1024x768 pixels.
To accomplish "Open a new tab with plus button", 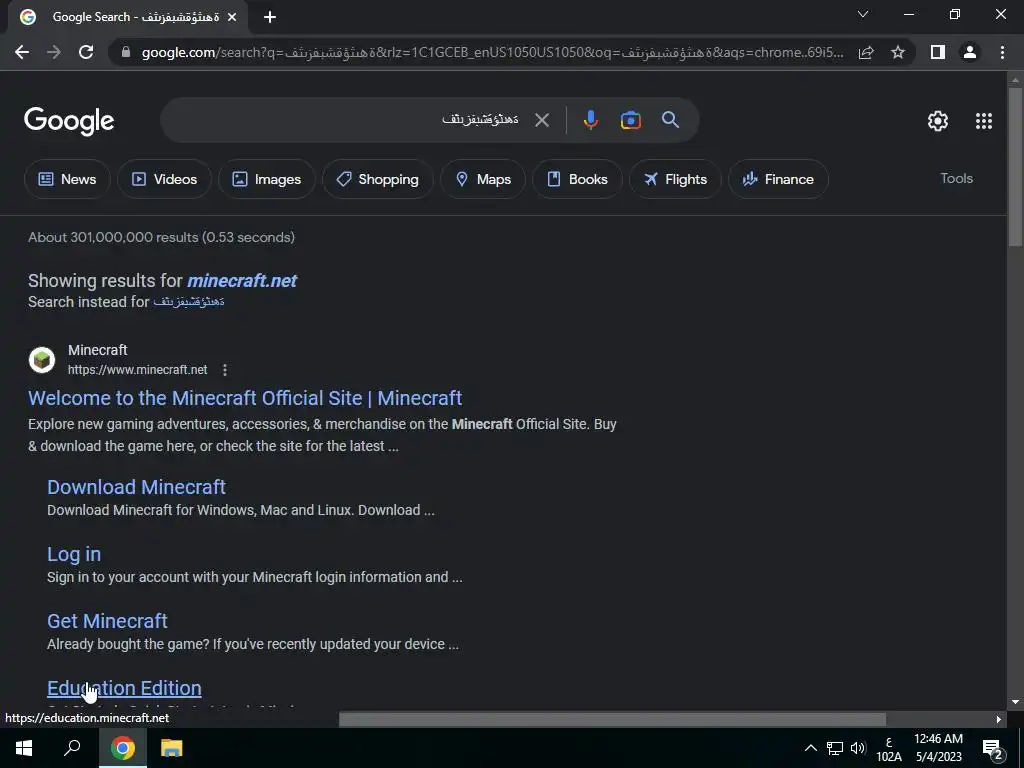I will click(270, 18).
